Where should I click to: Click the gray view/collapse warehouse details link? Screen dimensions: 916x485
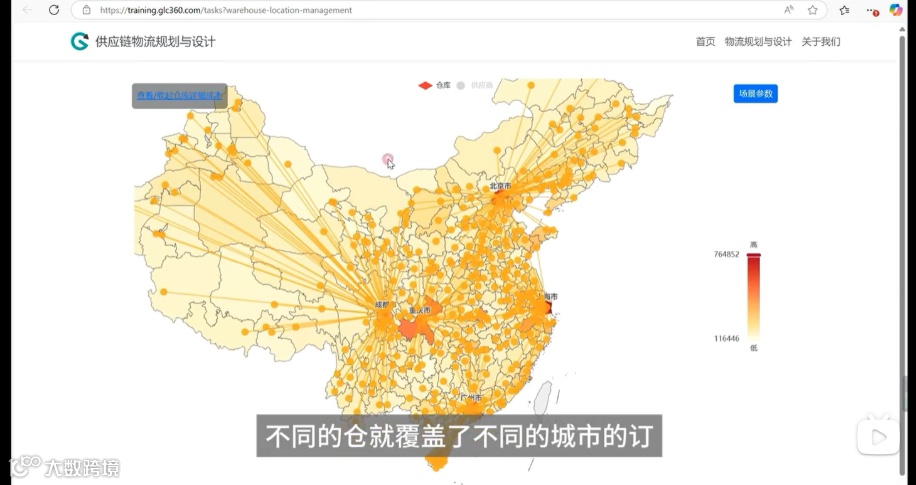[x=179, y=95]
